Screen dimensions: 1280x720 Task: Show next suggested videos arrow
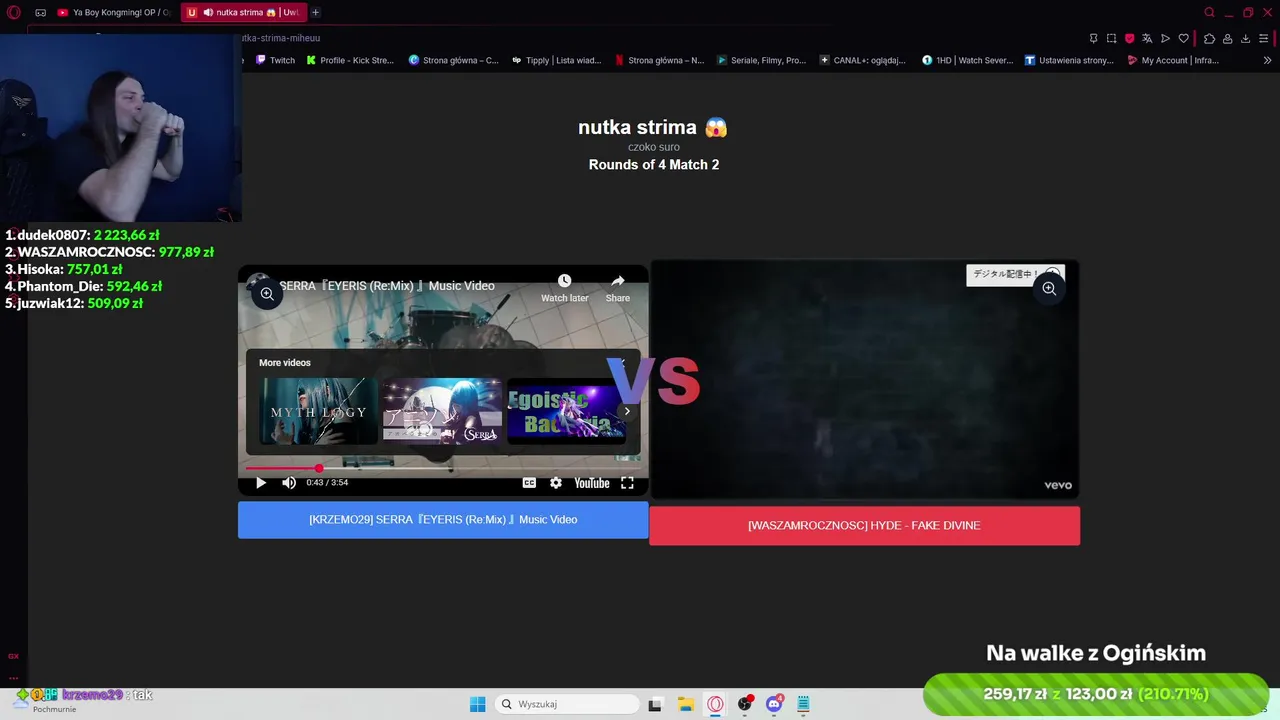pyautogui.click(x=627, y=411)
